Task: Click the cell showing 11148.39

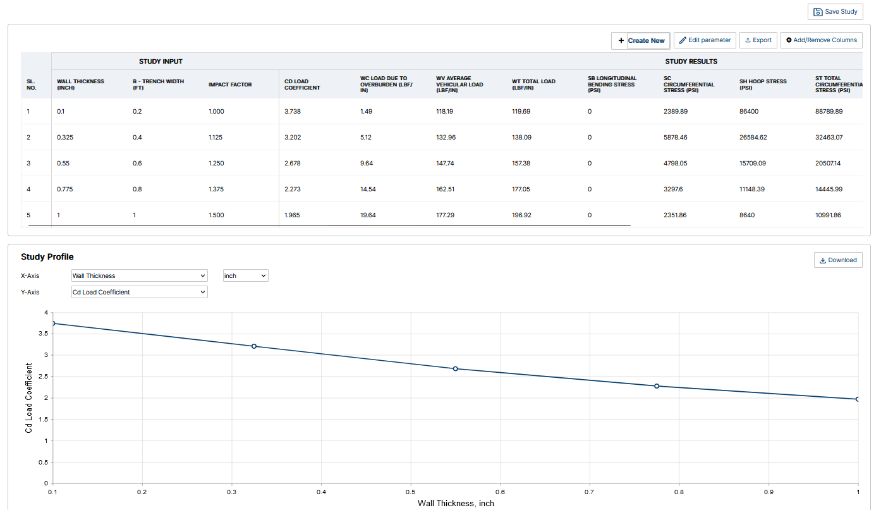Action: [x=753, y=189]
